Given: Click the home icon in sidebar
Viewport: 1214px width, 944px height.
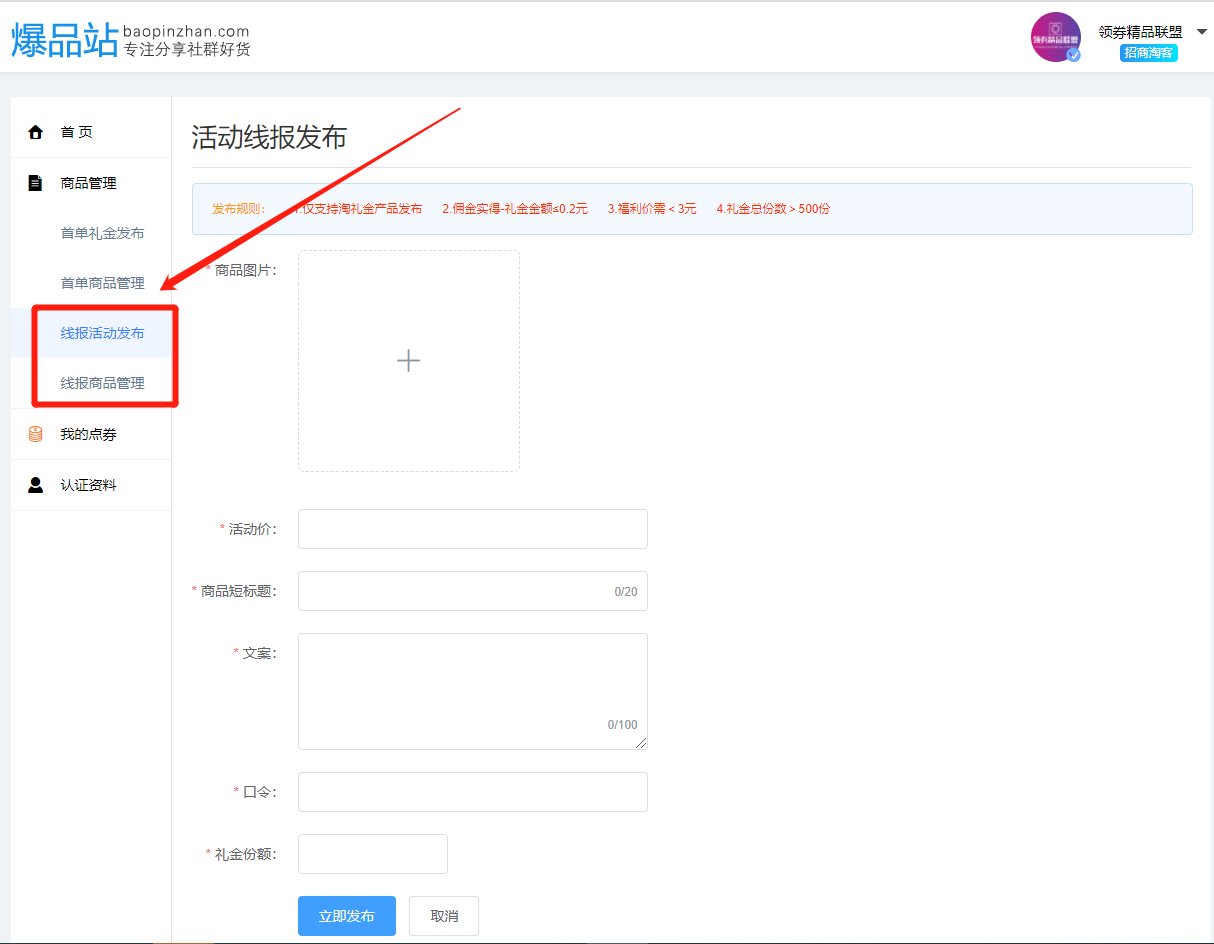Looking at the screenshot, I should tap(36, 132).
